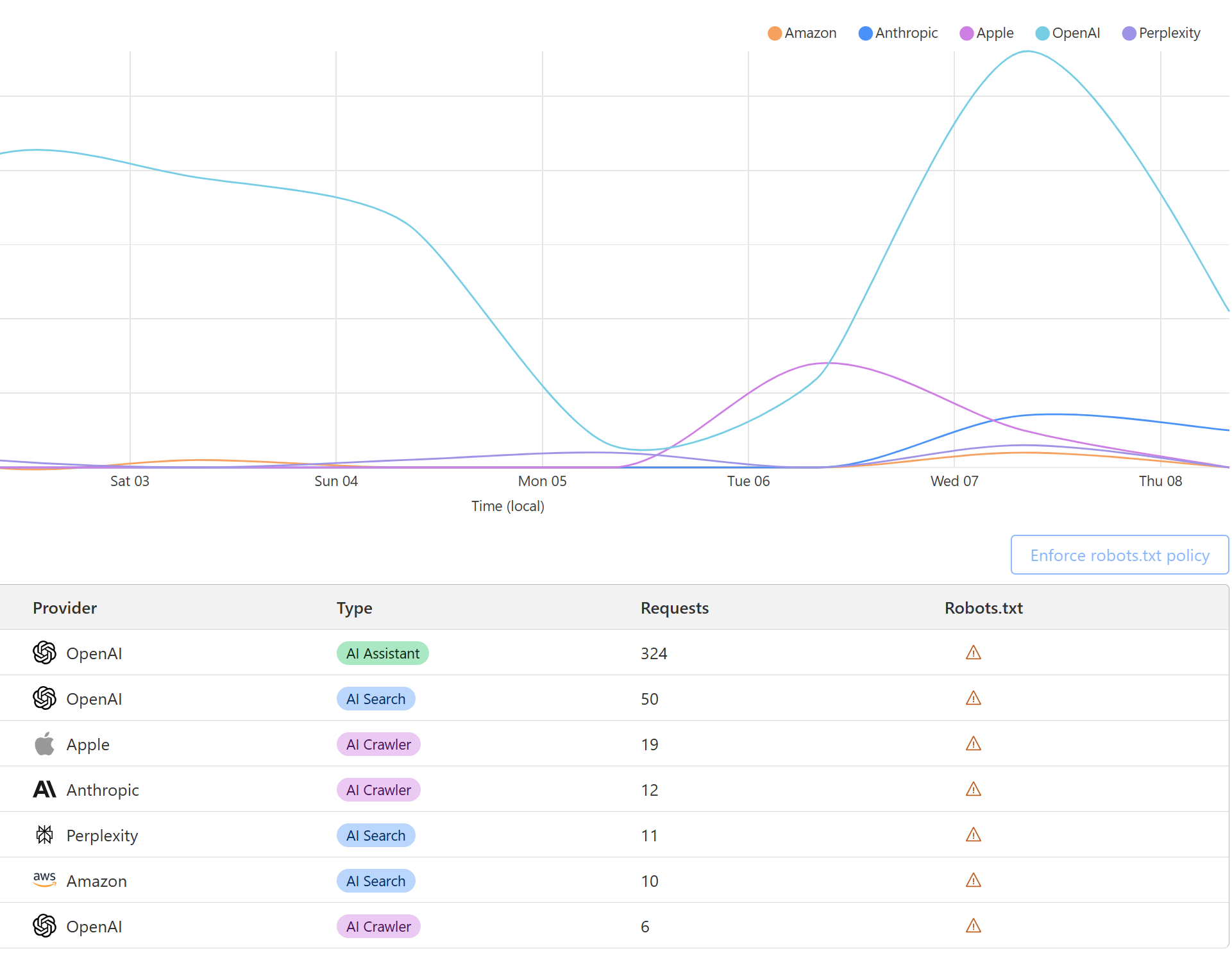Screen dimensions: 1232x958
Task: Click the Mon 05 axis label
Action: [543, 481]
